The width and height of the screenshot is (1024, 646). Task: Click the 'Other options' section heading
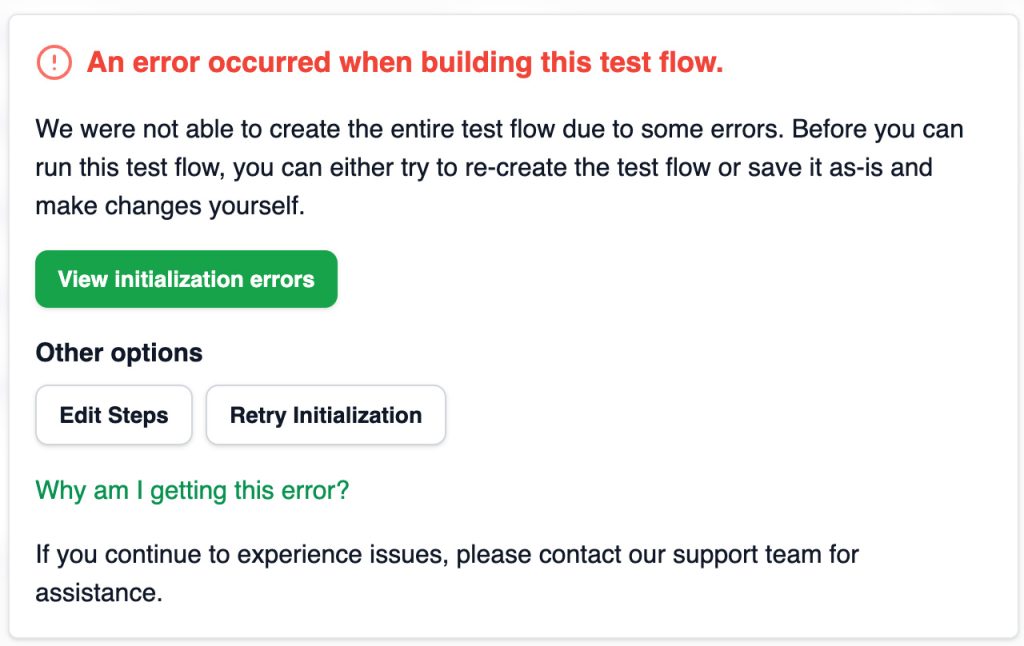pyautogui.click(x=119, y=353)
